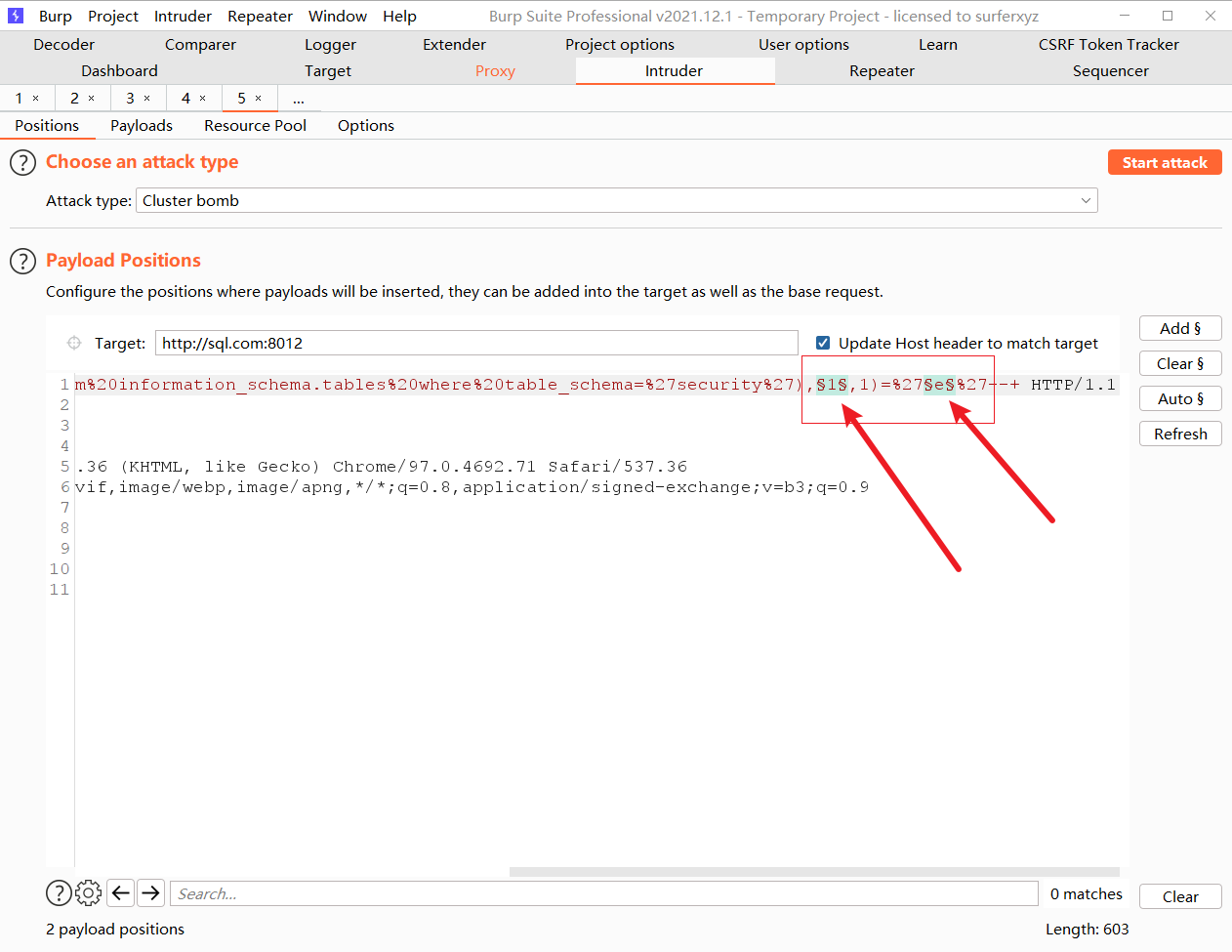Viewport: 1232px width, 952px height.
Task: Close Intruder tab 4
Action: [x=203, y=99]
